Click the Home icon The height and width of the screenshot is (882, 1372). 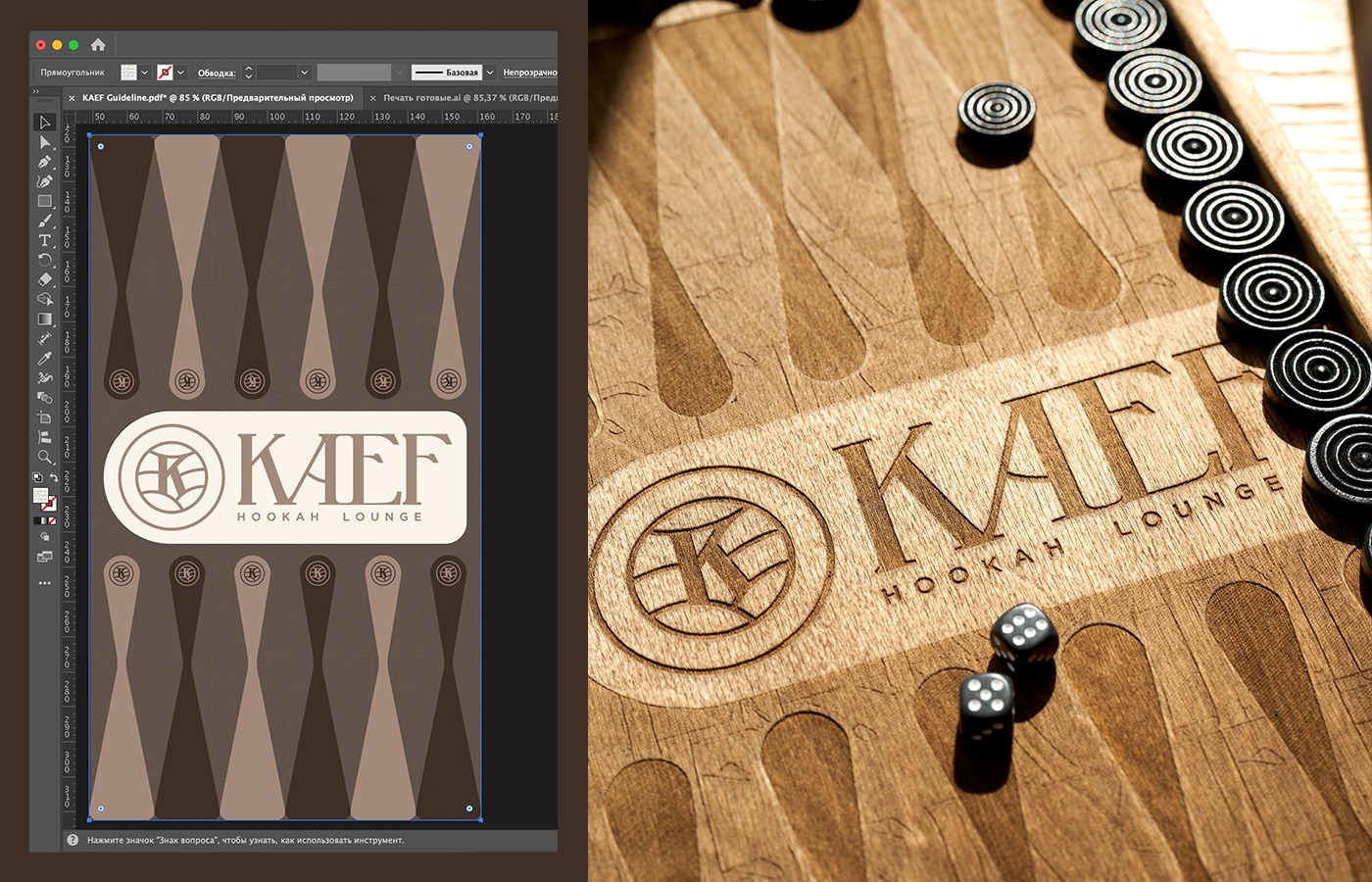98,45
